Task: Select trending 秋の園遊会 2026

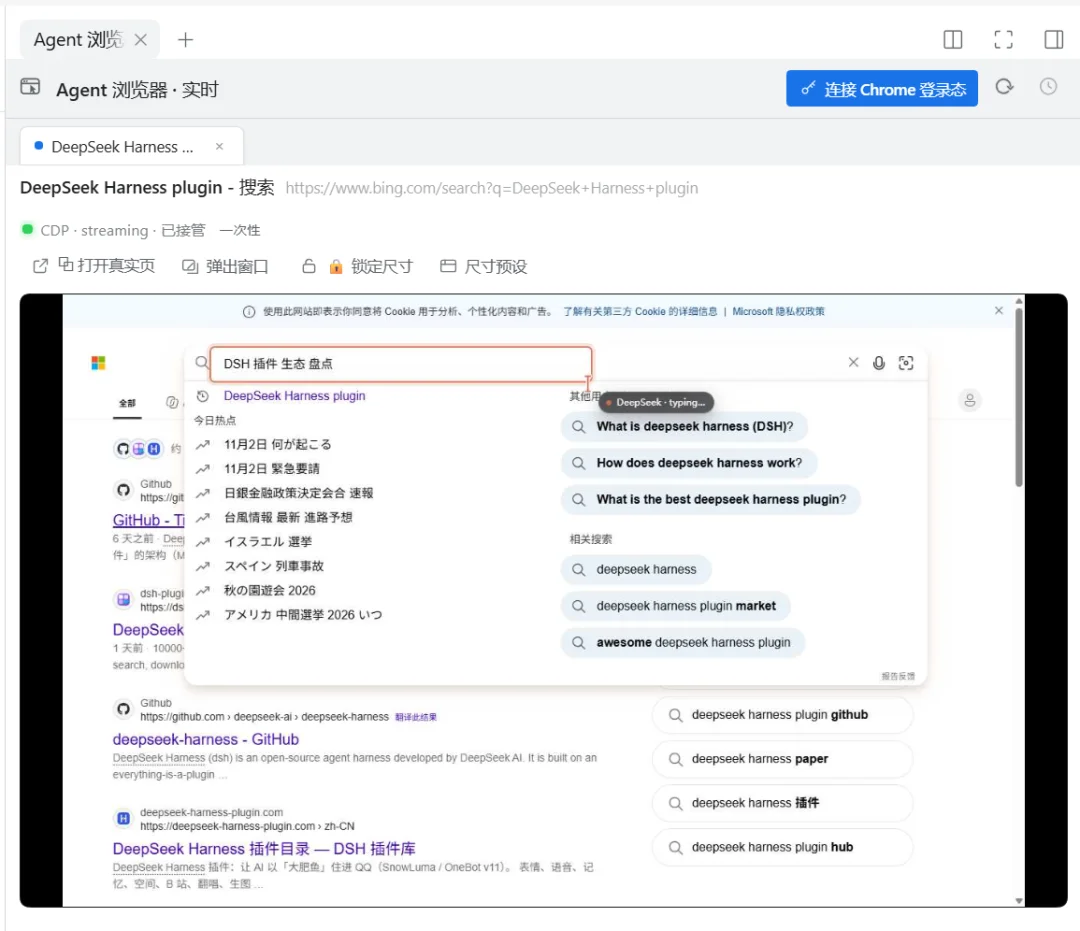Action: (270, 590)
